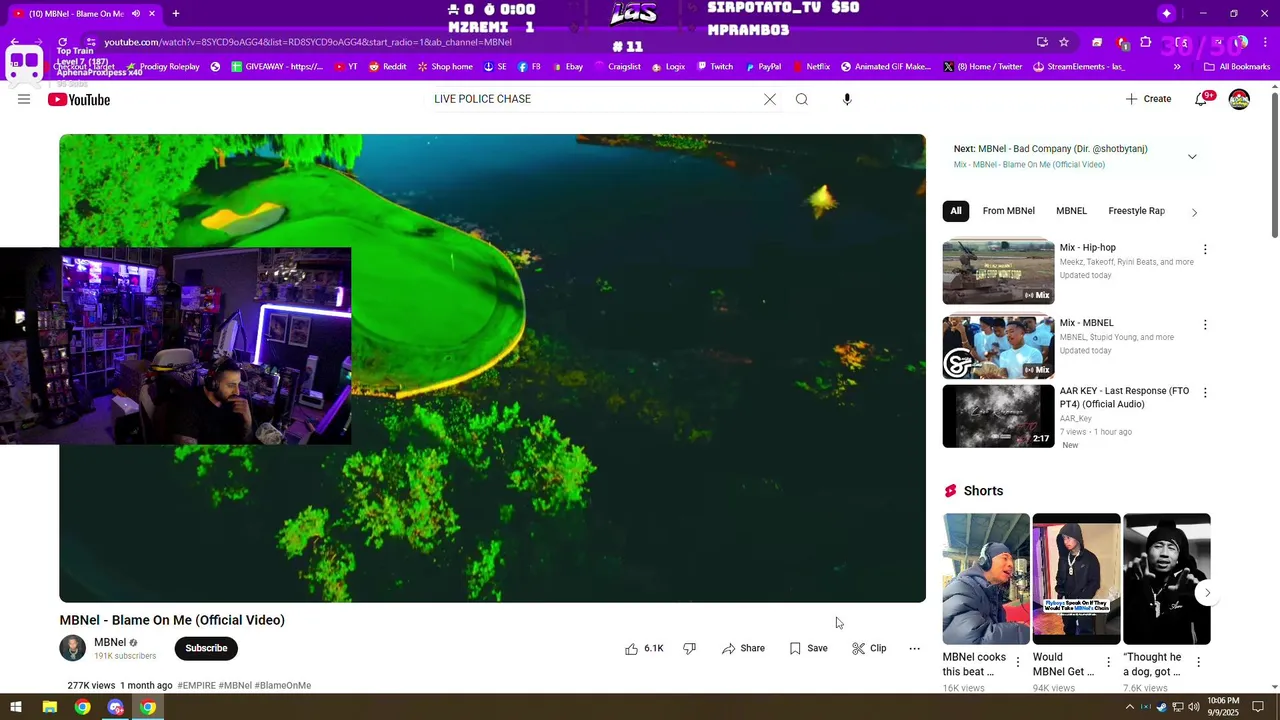Click the magnifier search button
This screenshot has width=1280, height=720.
pos(802,99)
